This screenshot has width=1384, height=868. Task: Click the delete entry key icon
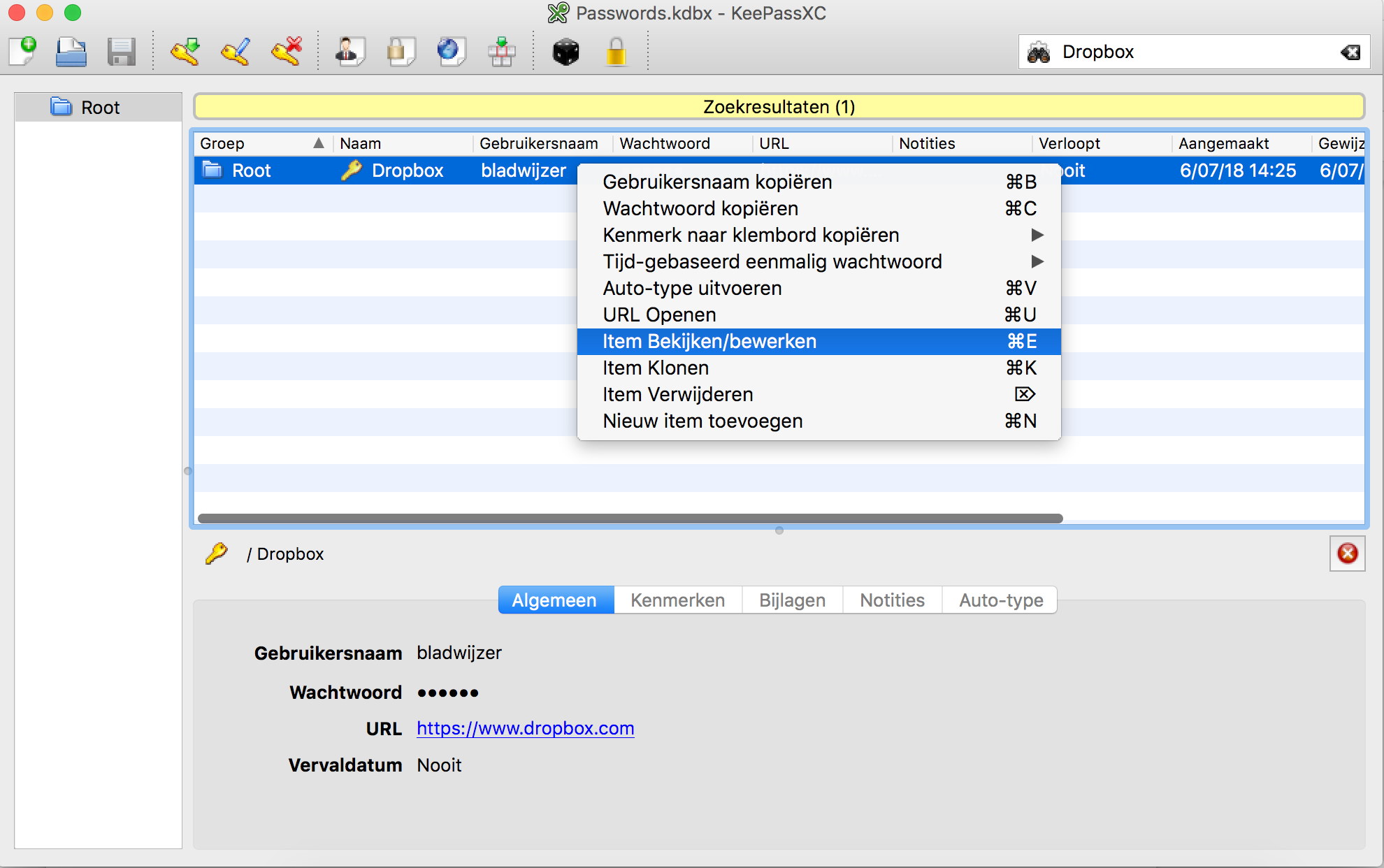click(x=287, y=52)
